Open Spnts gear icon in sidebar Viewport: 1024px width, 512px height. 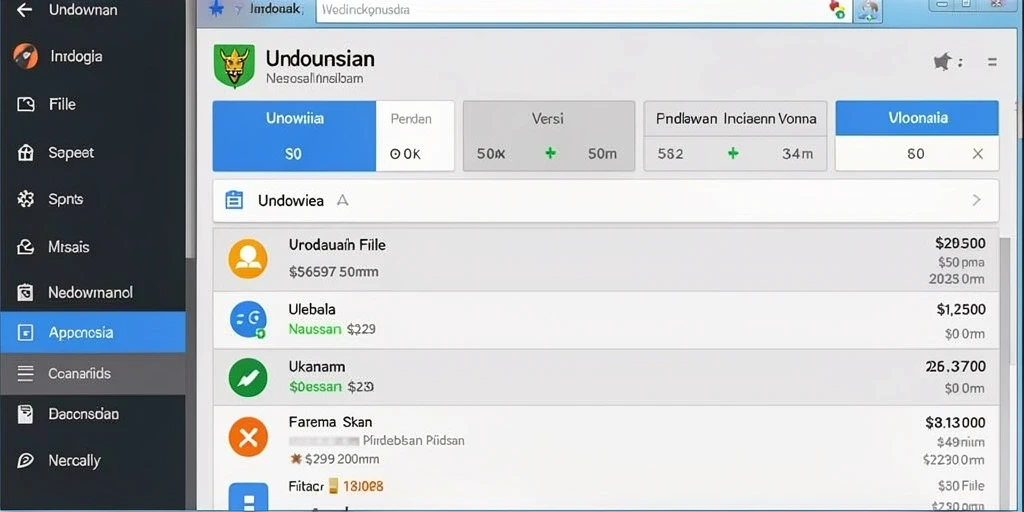(25, 199)
